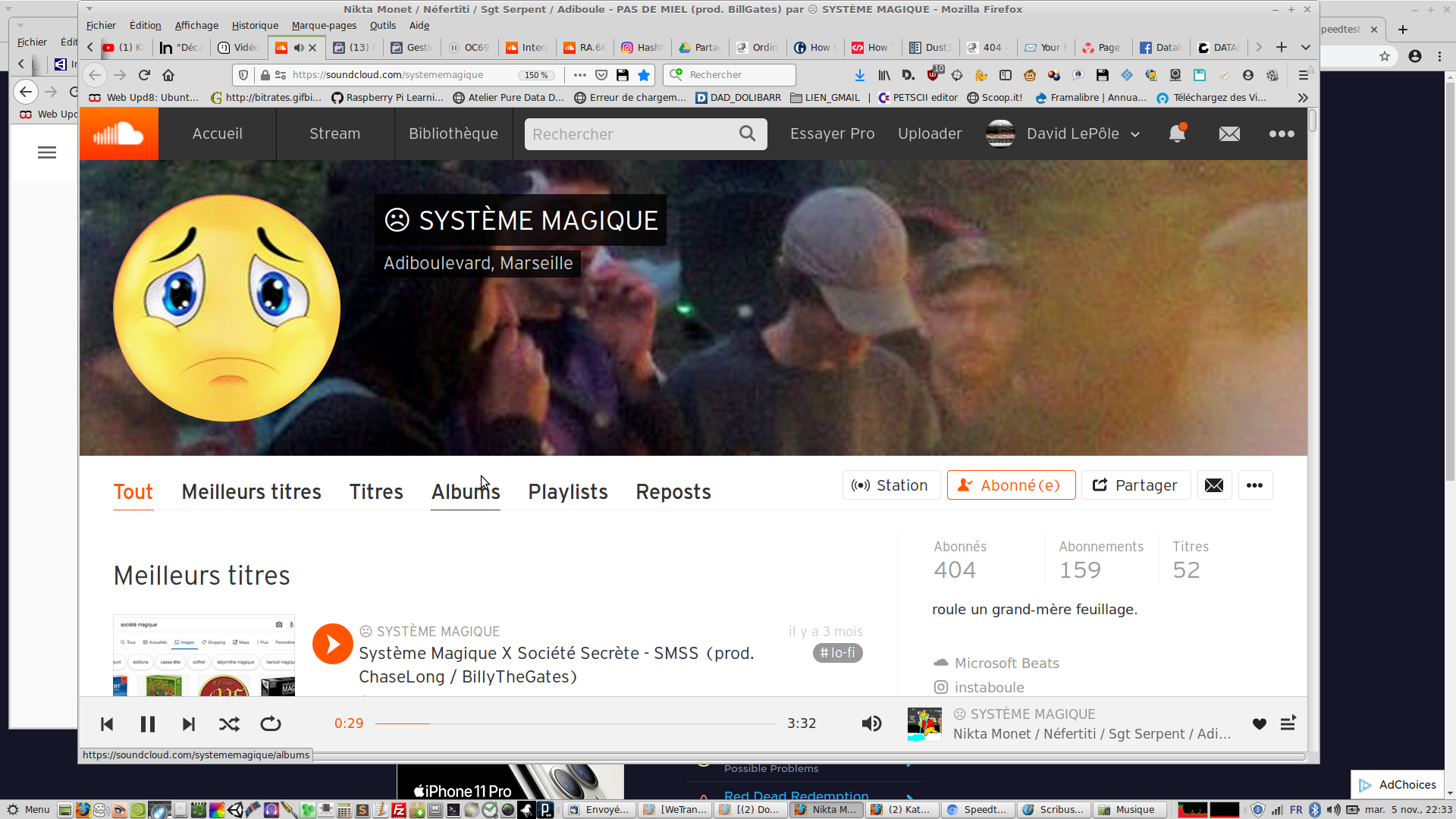
Task: Open the Marque-pages menu in Firefox
Action: (324, 25)
